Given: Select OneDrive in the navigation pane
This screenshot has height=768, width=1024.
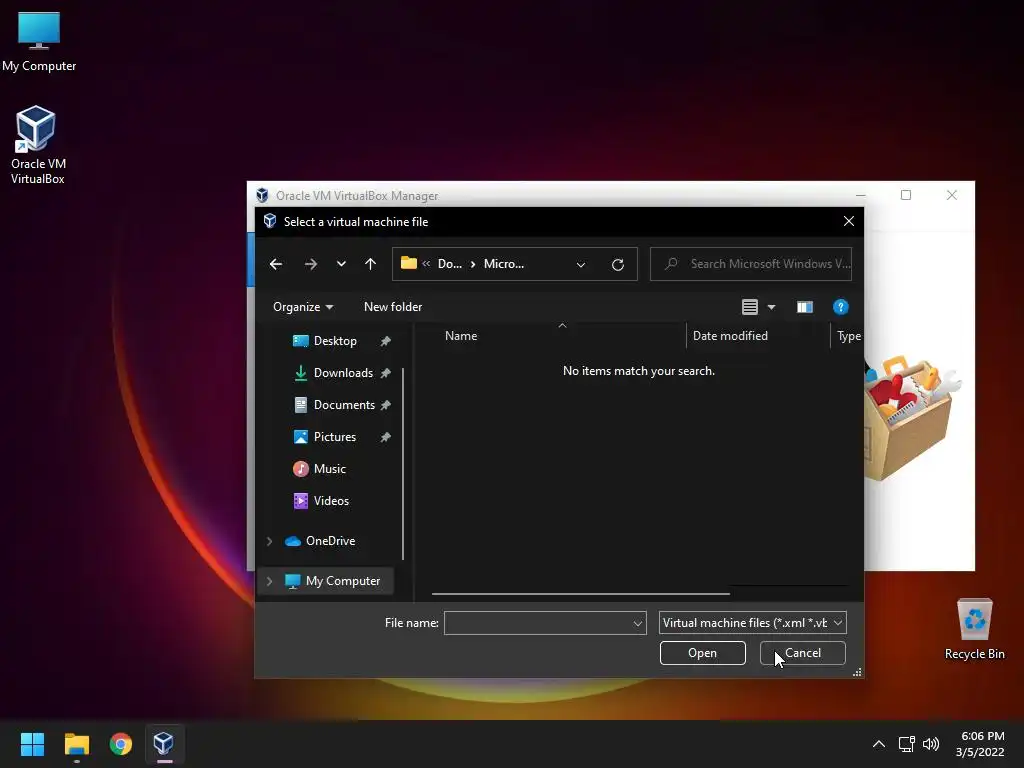Looking at the screenshot, I should tap(330, 541).
